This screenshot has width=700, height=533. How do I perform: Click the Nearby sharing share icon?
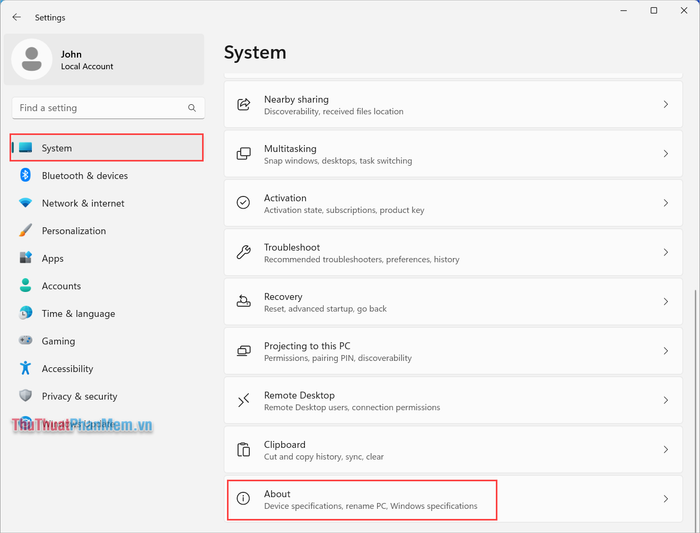[x=243, y=104]
